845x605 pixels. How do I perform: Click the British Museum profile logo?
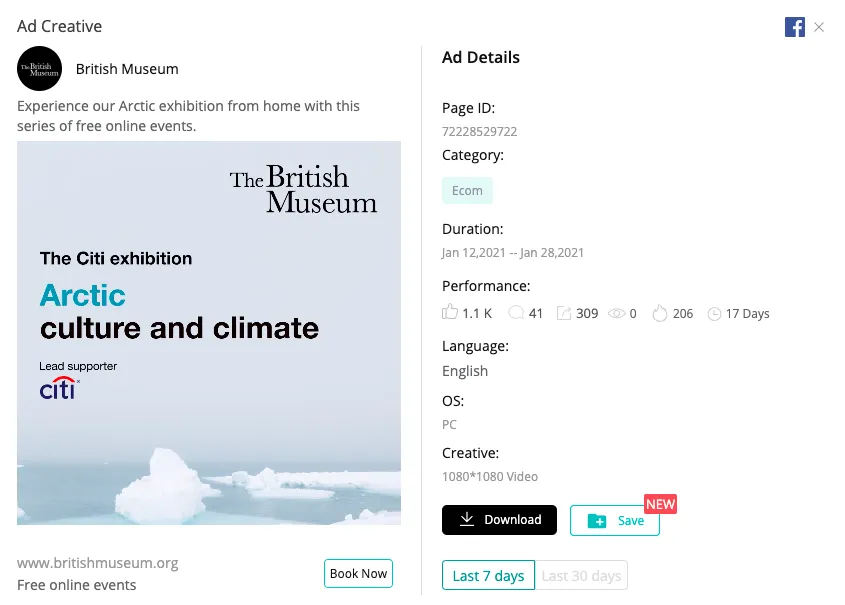click(39, 69)
